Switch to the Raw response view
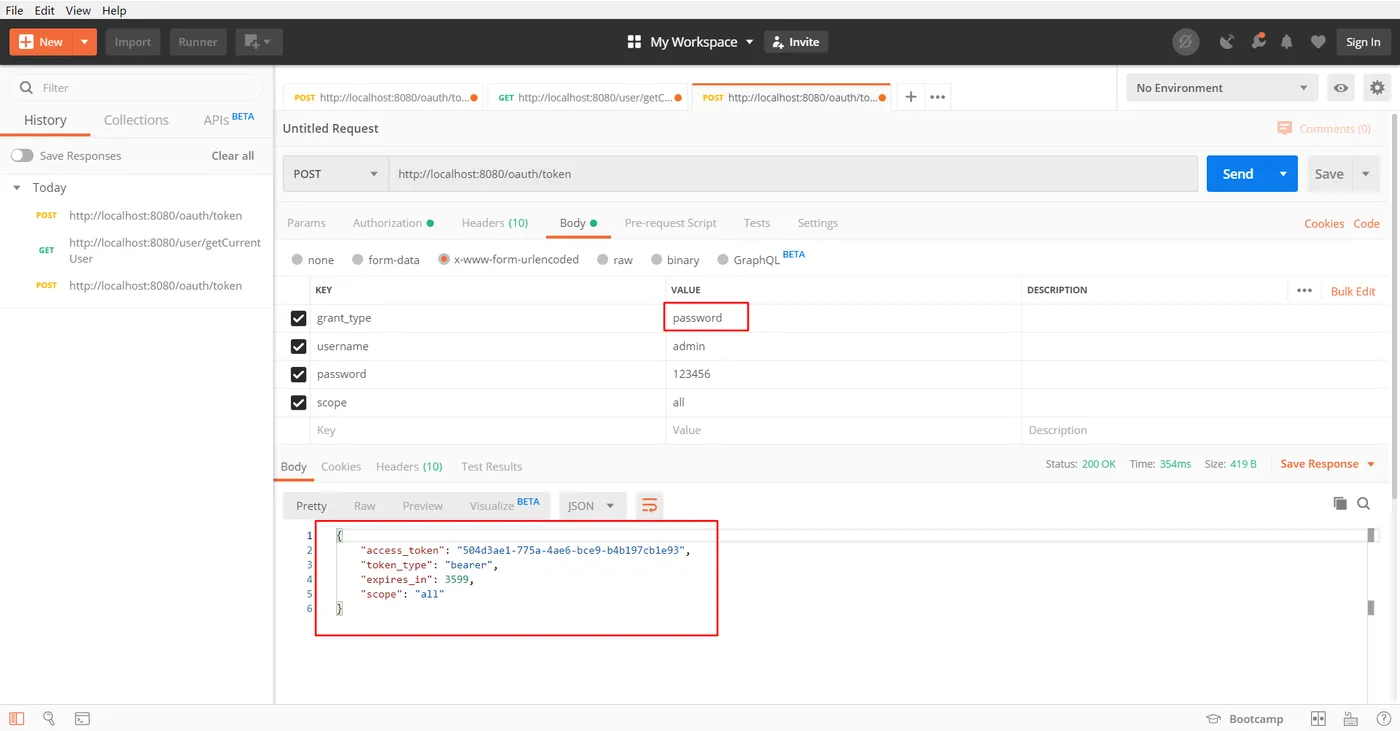The width and height of the screenshot is (1400, 731). [364, 506]
